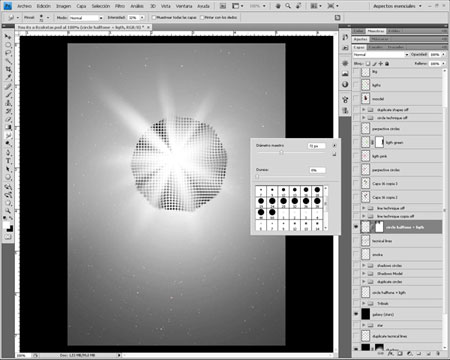Click the Dureza slider handle

point(257,176)
